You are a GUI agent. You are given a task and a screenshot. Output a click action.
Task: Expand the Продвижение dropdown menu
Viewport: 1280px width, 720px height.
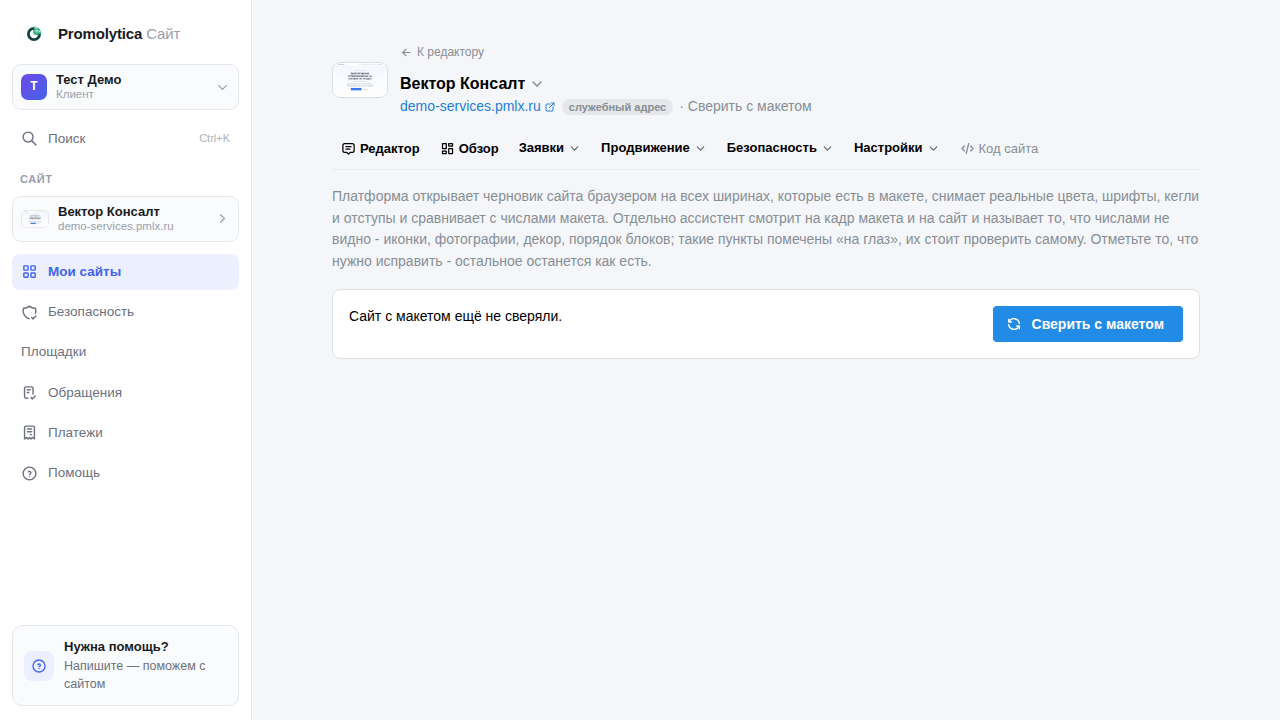click(653, 148)
